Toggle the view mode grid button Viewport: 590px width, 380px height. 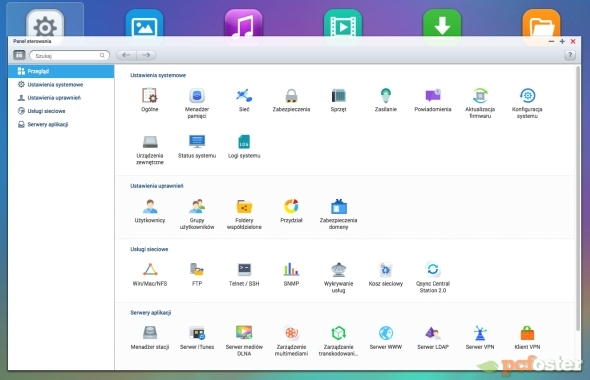pyautogui.click(x=19, y=55)
